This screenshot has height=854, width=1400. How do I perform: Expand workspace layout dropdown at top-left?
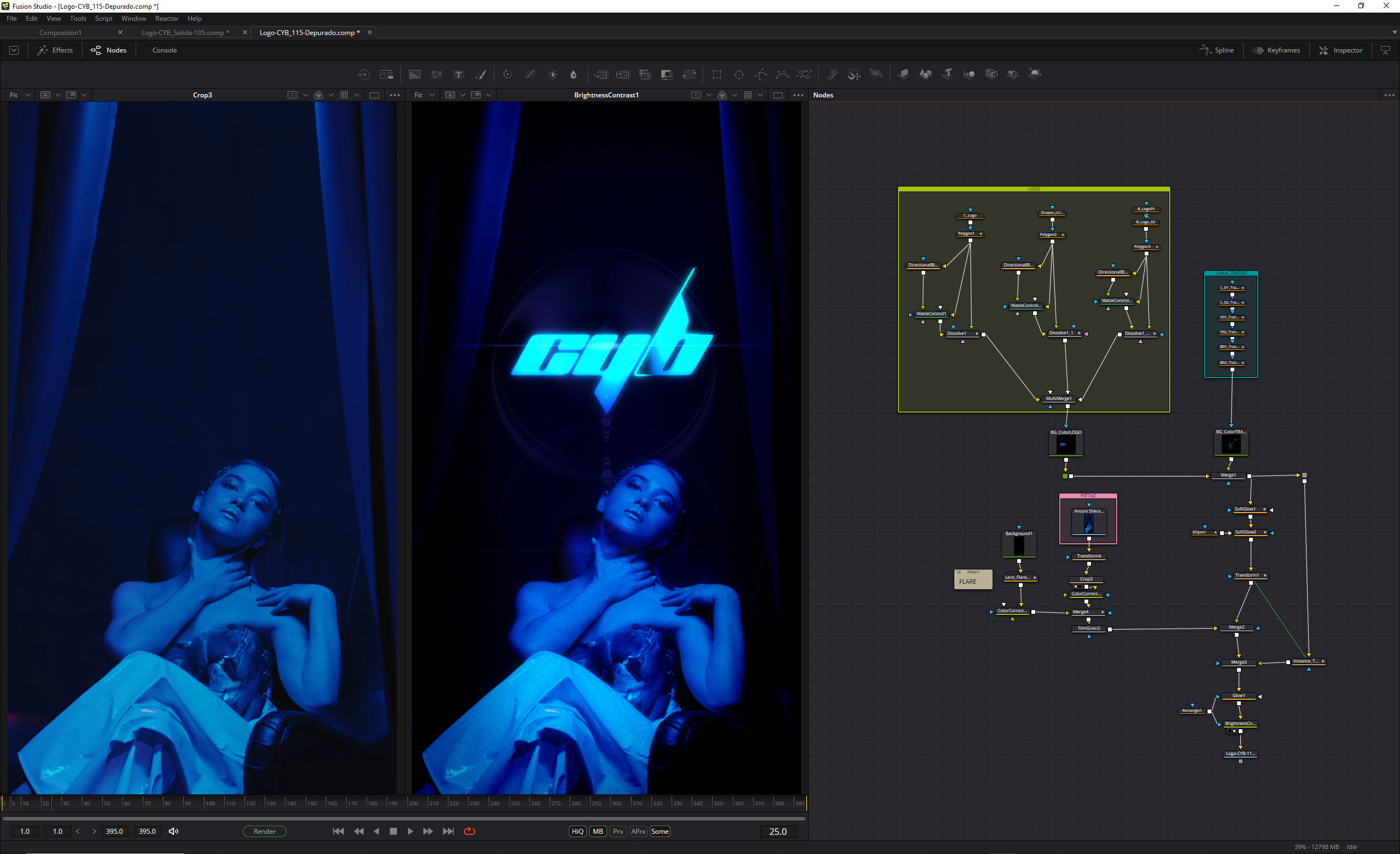click(14, 50)
